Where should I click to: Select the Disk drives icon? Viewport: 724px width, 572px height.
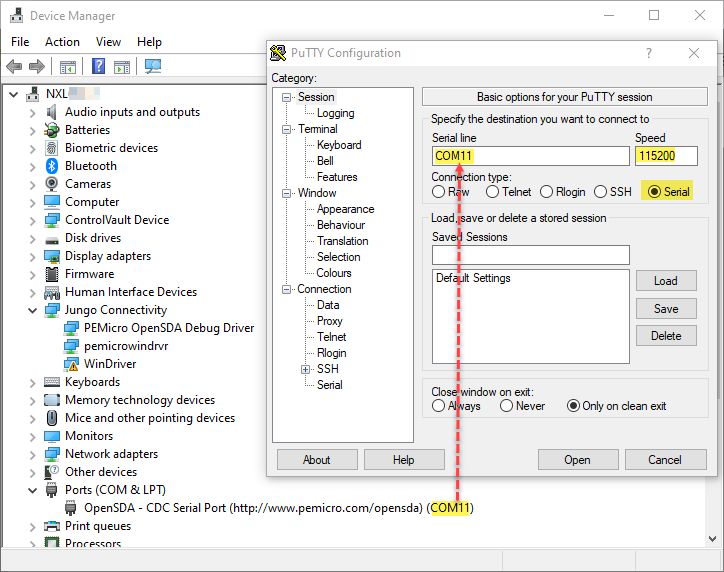52,240
